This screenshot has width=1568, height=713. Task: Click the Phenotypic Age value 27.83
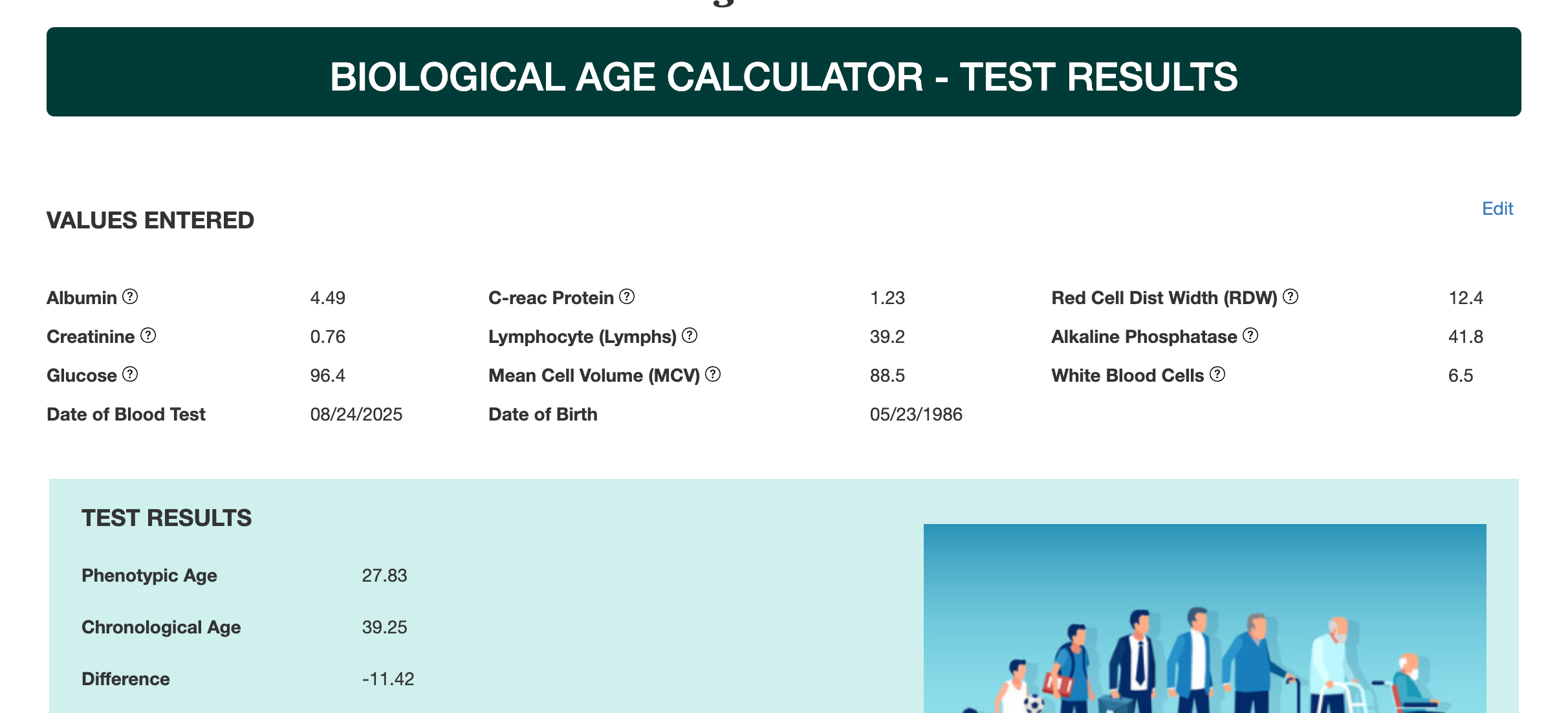(384, 575)
